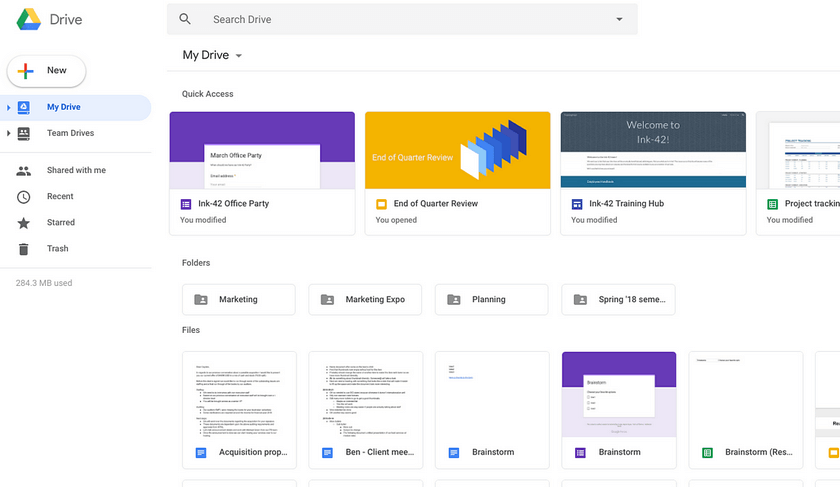840x487 pixels.
Task: Click the Google Drive logo icon
Action: click(28, 19)
